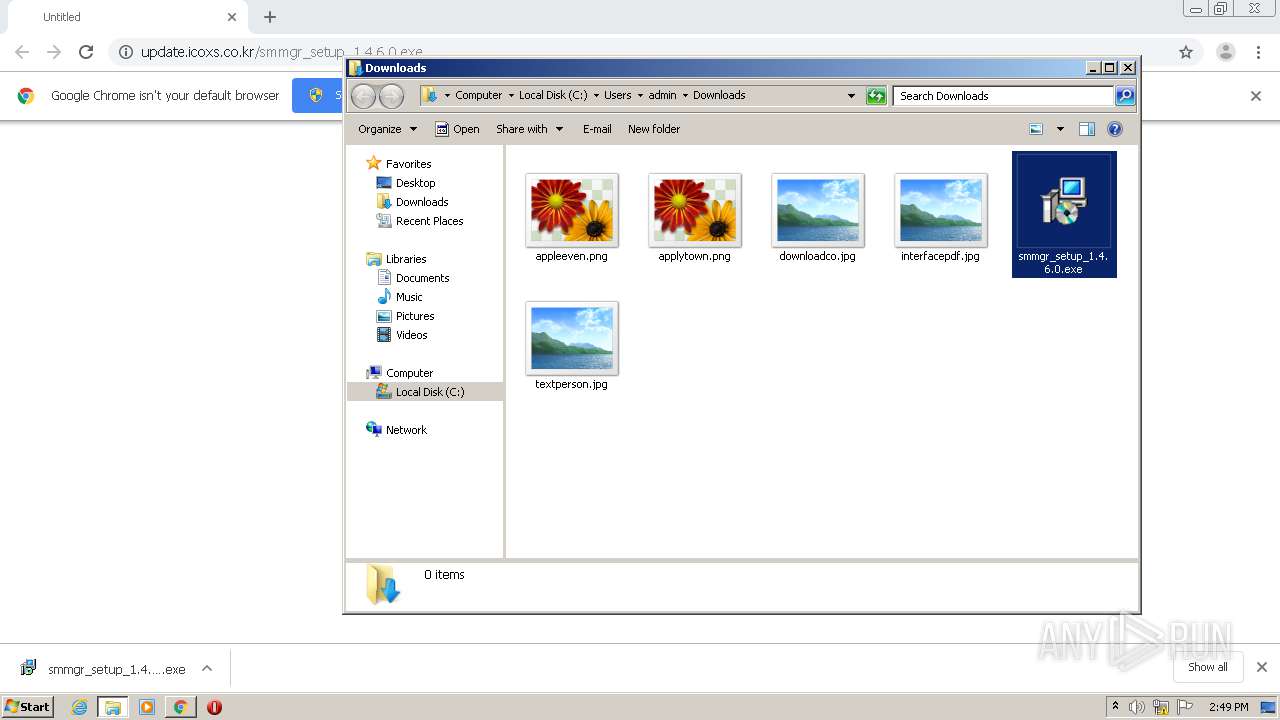Change the view with the view icon
This screenshot has height=720, width=1280.
pos(1037,129)
